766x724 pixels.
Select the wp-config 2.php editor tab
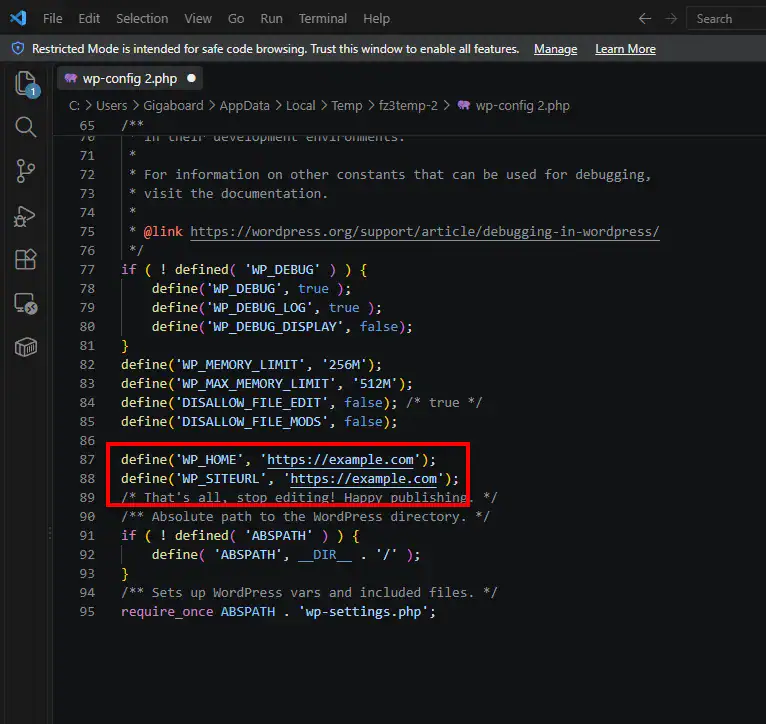pyautogui.click(x=130, y=79)
